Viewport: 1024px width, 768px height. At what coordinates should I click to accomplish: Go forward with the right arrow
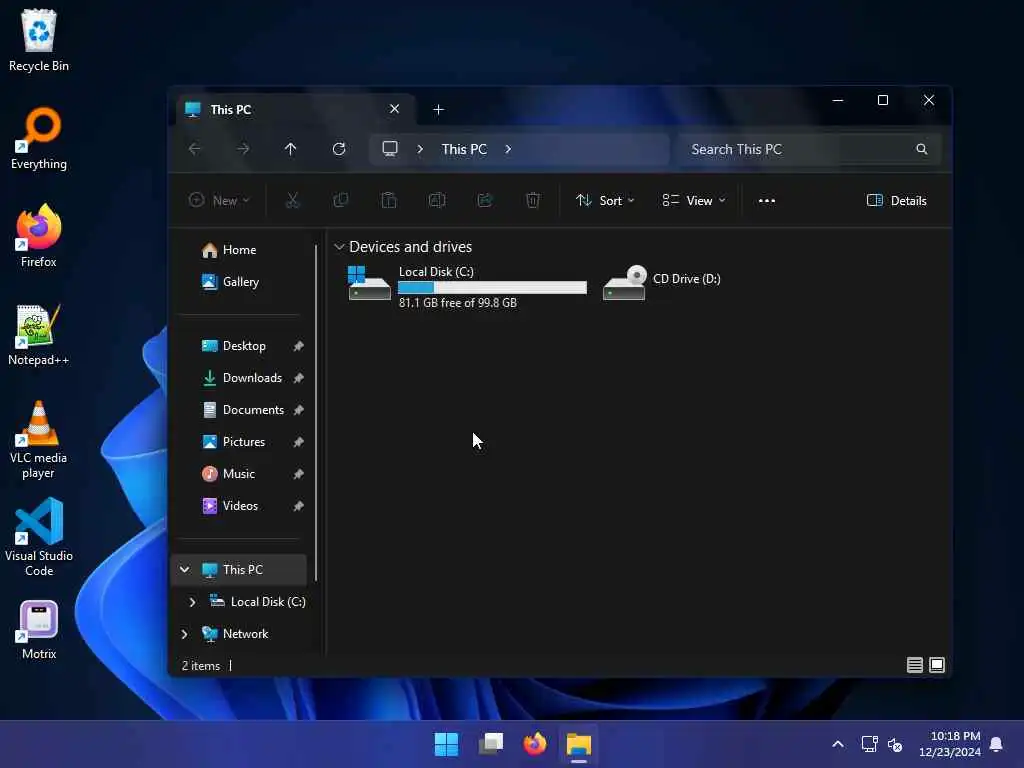(x=243, y=149)
